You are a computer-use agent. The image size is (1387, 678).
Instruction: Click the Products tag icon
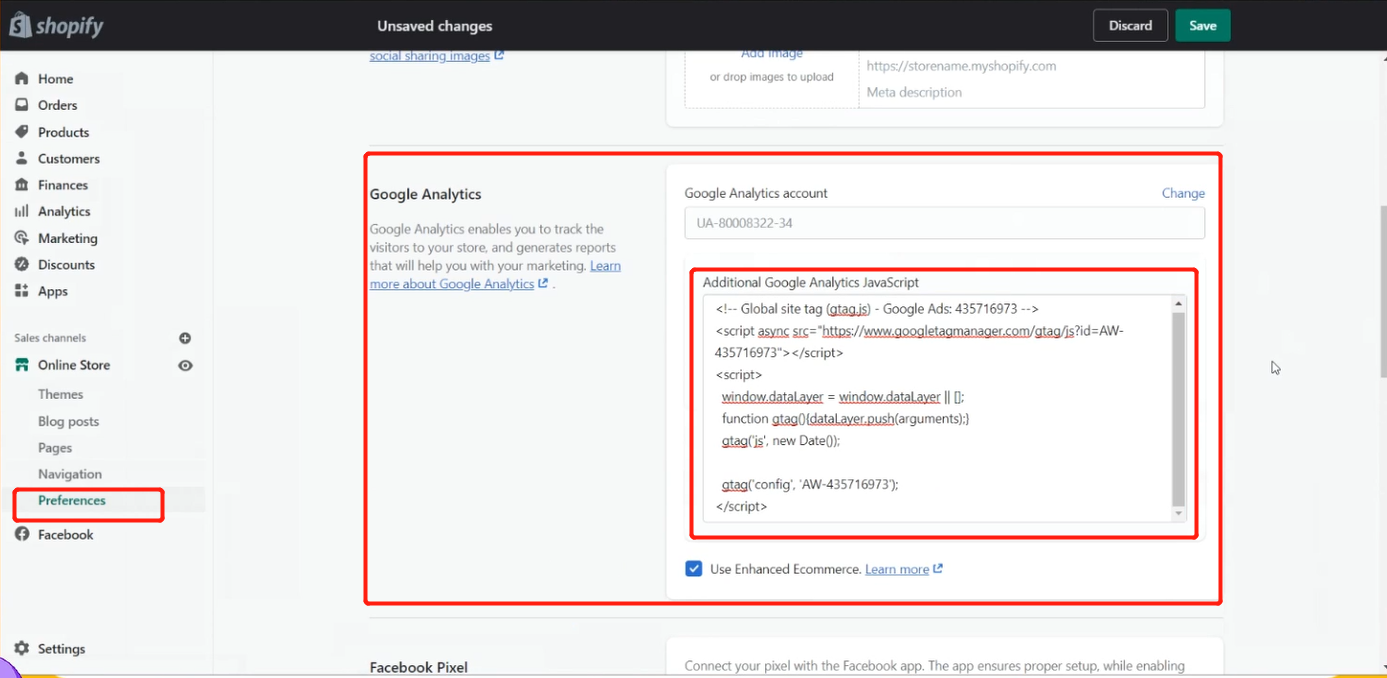pos(21,132)
